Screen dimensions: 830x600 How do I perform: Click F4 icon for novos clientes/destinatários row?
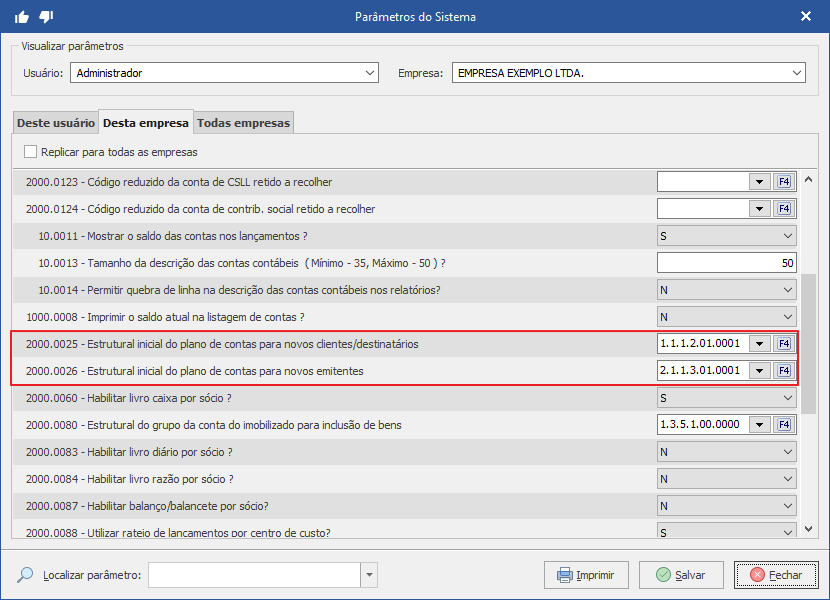[784, 344]
